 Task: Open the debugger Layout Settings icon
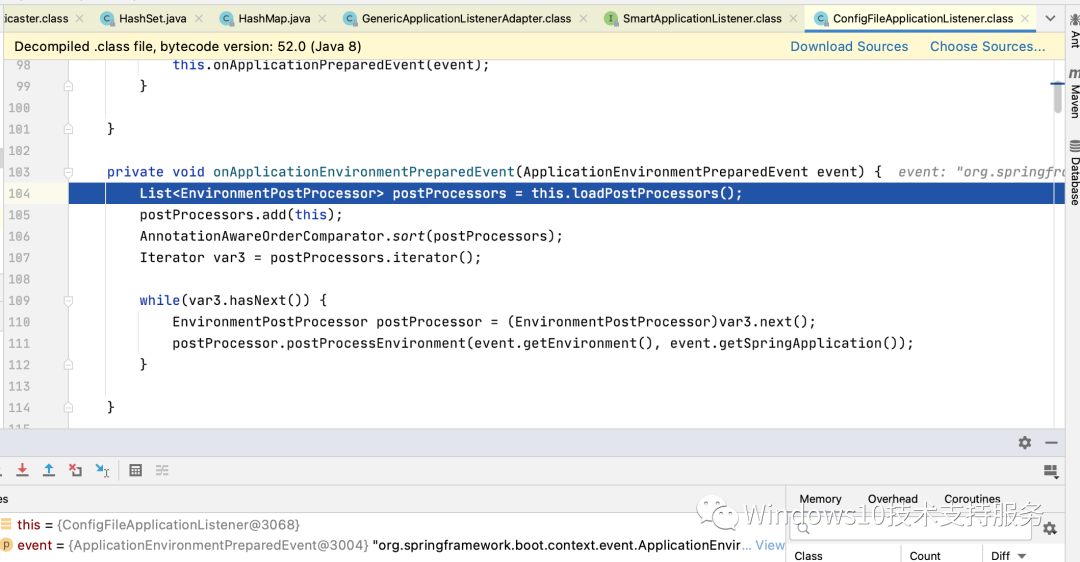tap(1050, 471)
